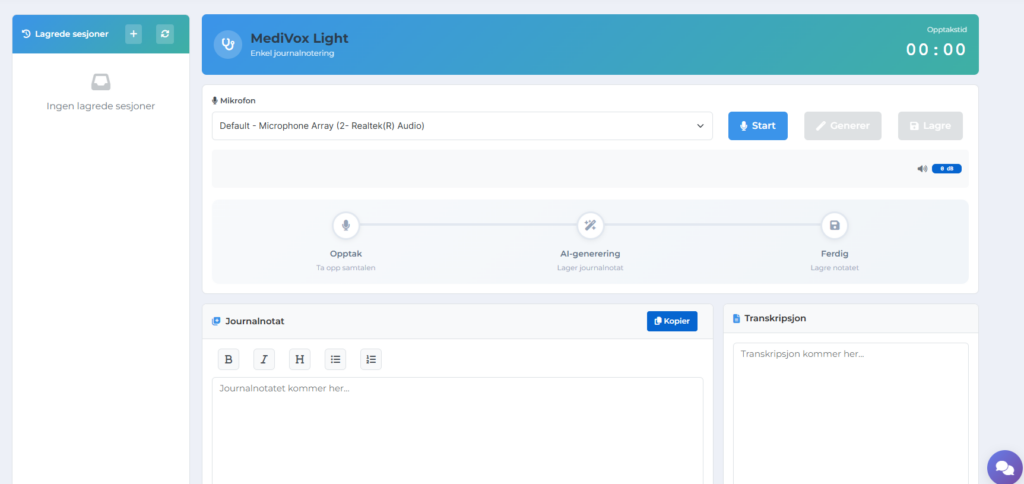Click the AI-generering magic wand step icon
This screenshot has height=484, width=1024.
coord(590,225)
